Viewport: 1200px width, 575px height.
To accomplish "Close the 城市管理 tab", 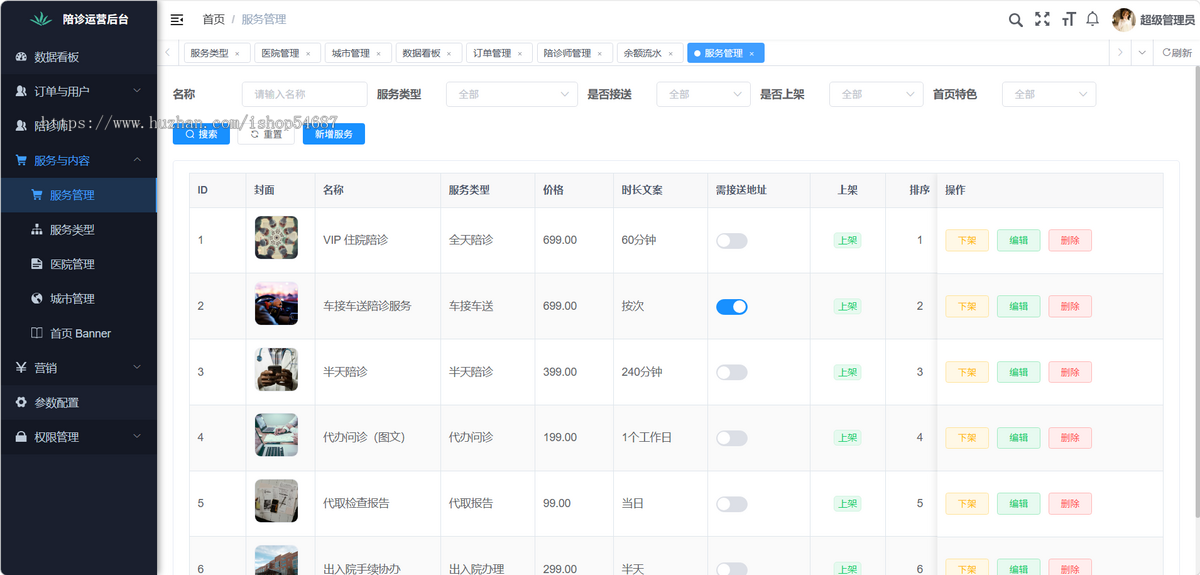I will 379,54.
